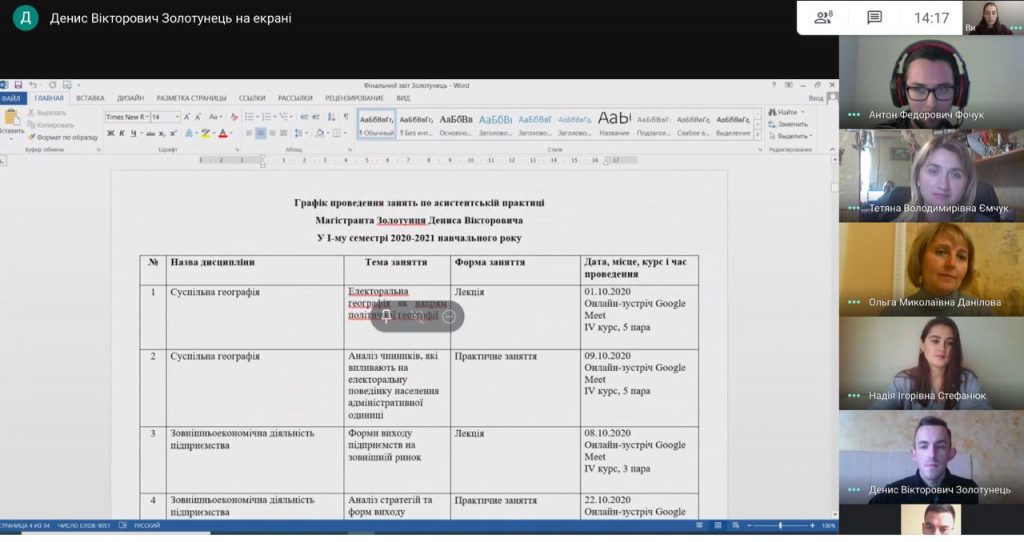Select the Обычный style in gallery
This screenshot has height=542, width=1024.
point(377,125)
